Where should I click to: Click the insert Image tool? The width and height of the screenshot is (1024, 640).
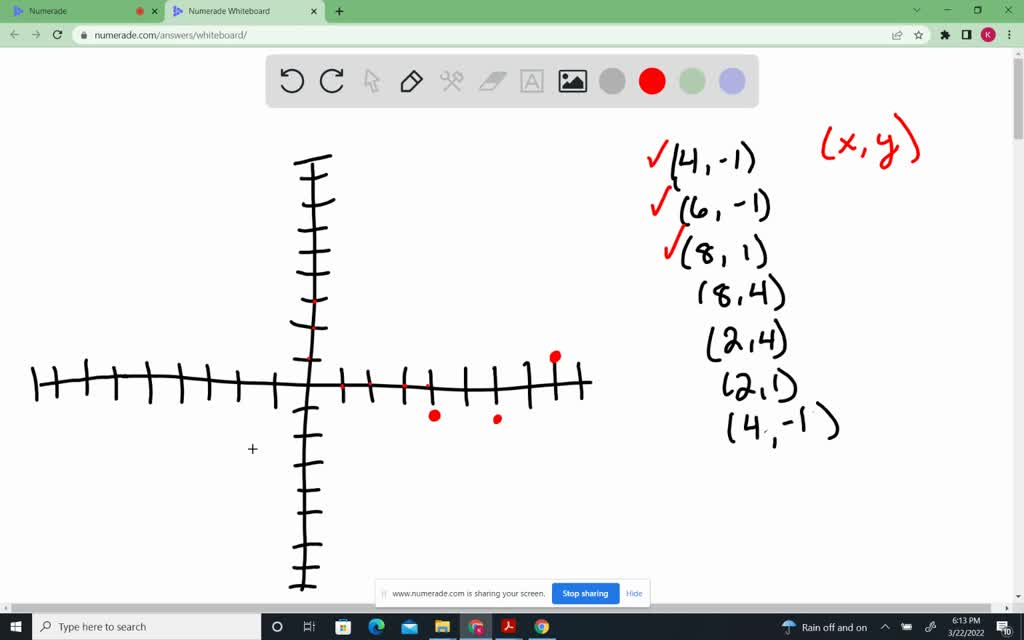(571, 81)
